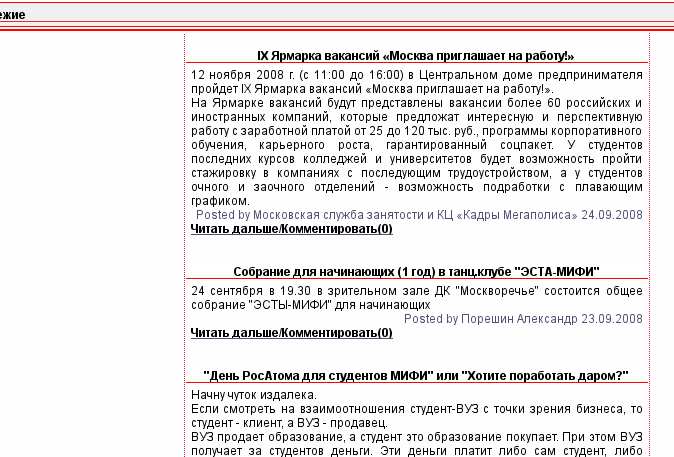Click the line 'студент - клиент, а ВУЗ - продавец.'
674x457 pixels.
pyautogui.click(x=289, y=423)
